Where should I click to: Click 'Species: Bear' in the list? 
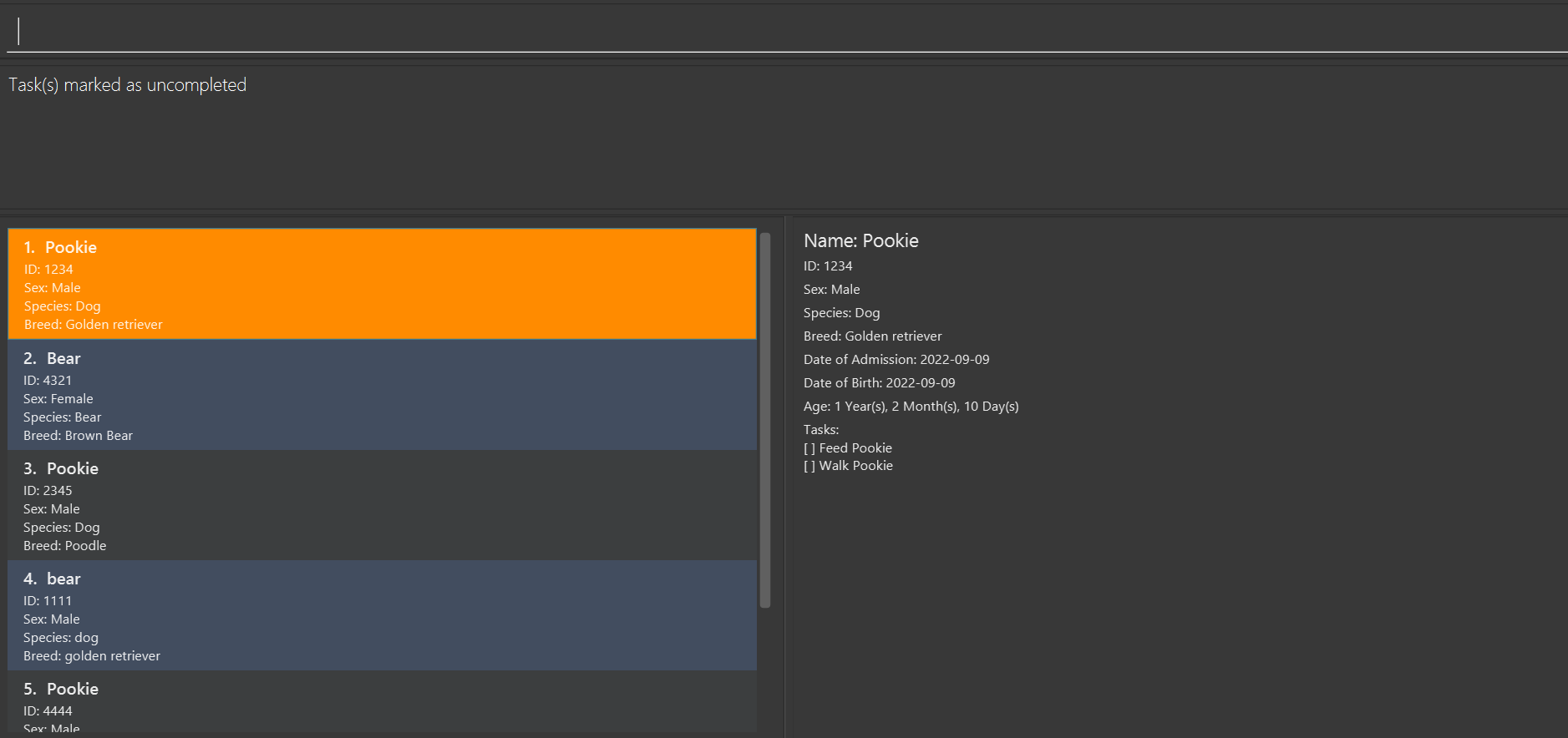click(x=62, y=417)
